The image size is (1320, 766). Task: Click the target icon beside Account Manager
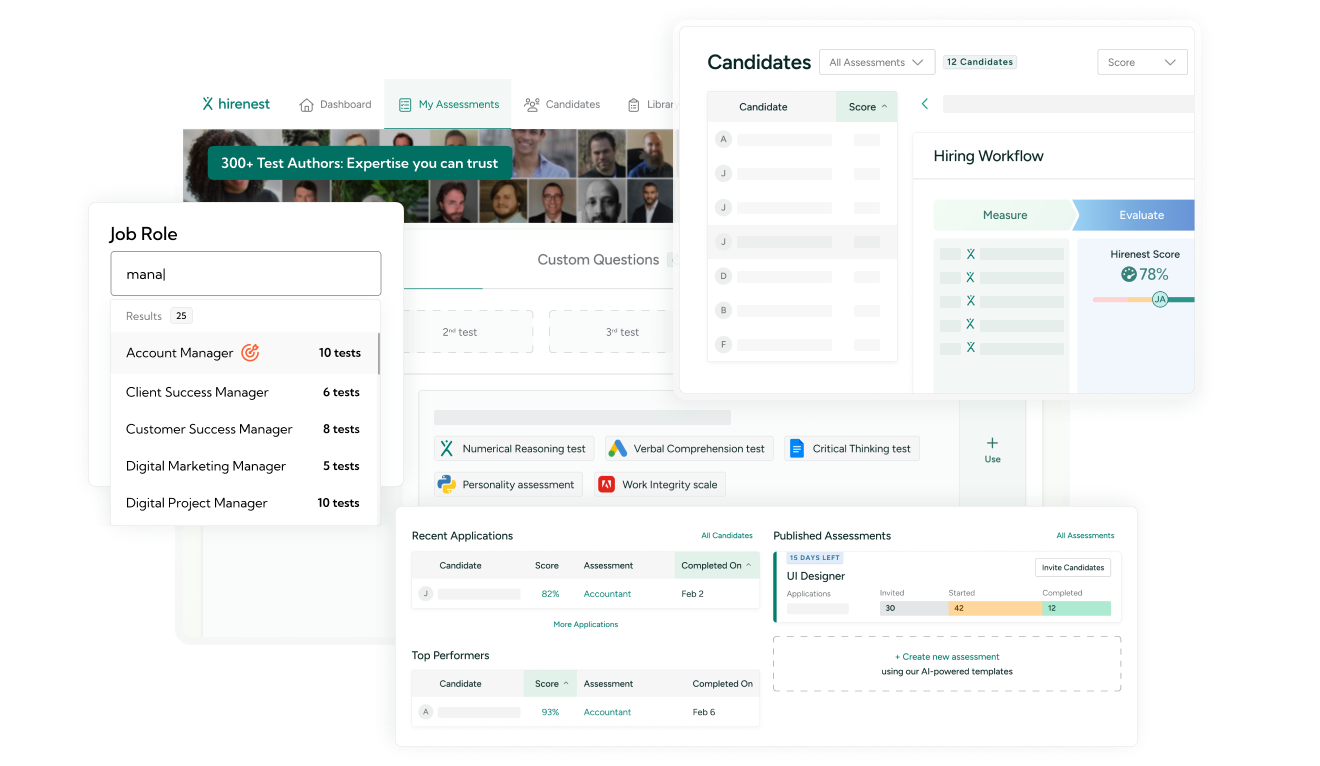tap(250, 353)
